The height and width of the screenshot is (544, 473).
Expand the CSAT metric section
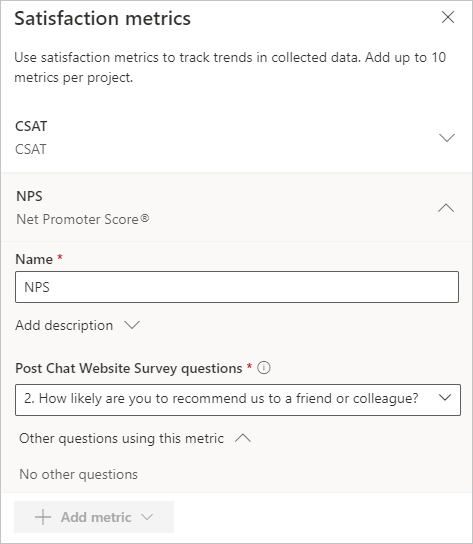pos(447,138)
